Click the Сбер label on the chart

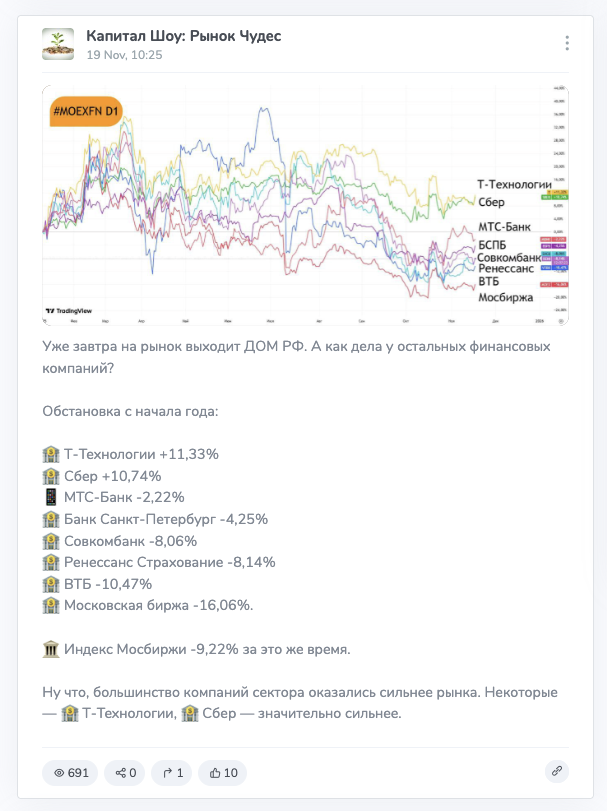491,203
